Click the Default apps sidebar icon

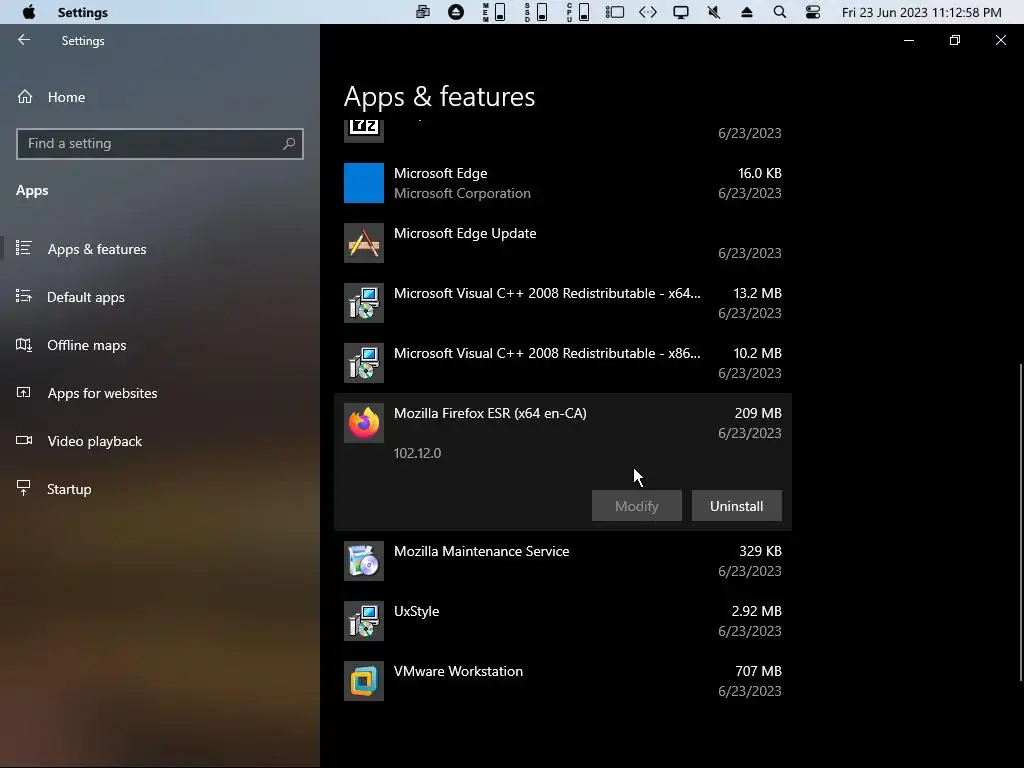24,296
